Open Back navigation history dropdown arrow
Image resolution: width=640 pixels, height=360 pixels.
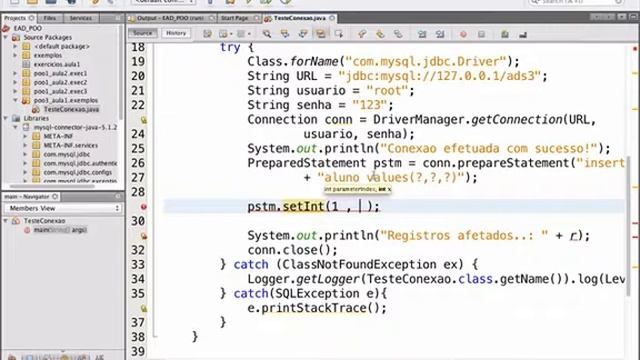pos(231,34)
